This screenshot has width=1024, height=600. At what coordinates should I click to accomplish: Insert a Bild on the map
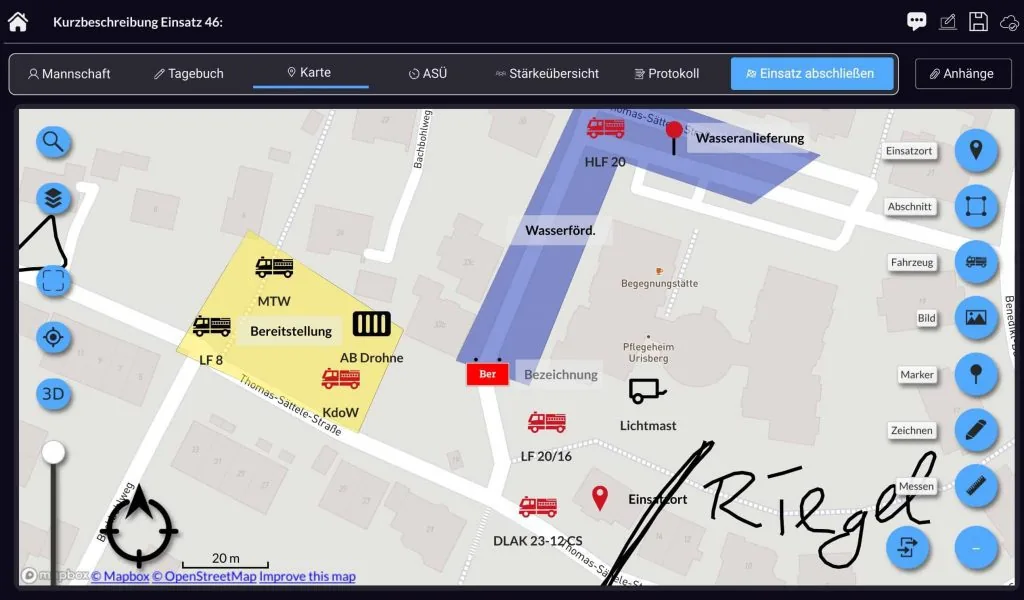(976, 318)
